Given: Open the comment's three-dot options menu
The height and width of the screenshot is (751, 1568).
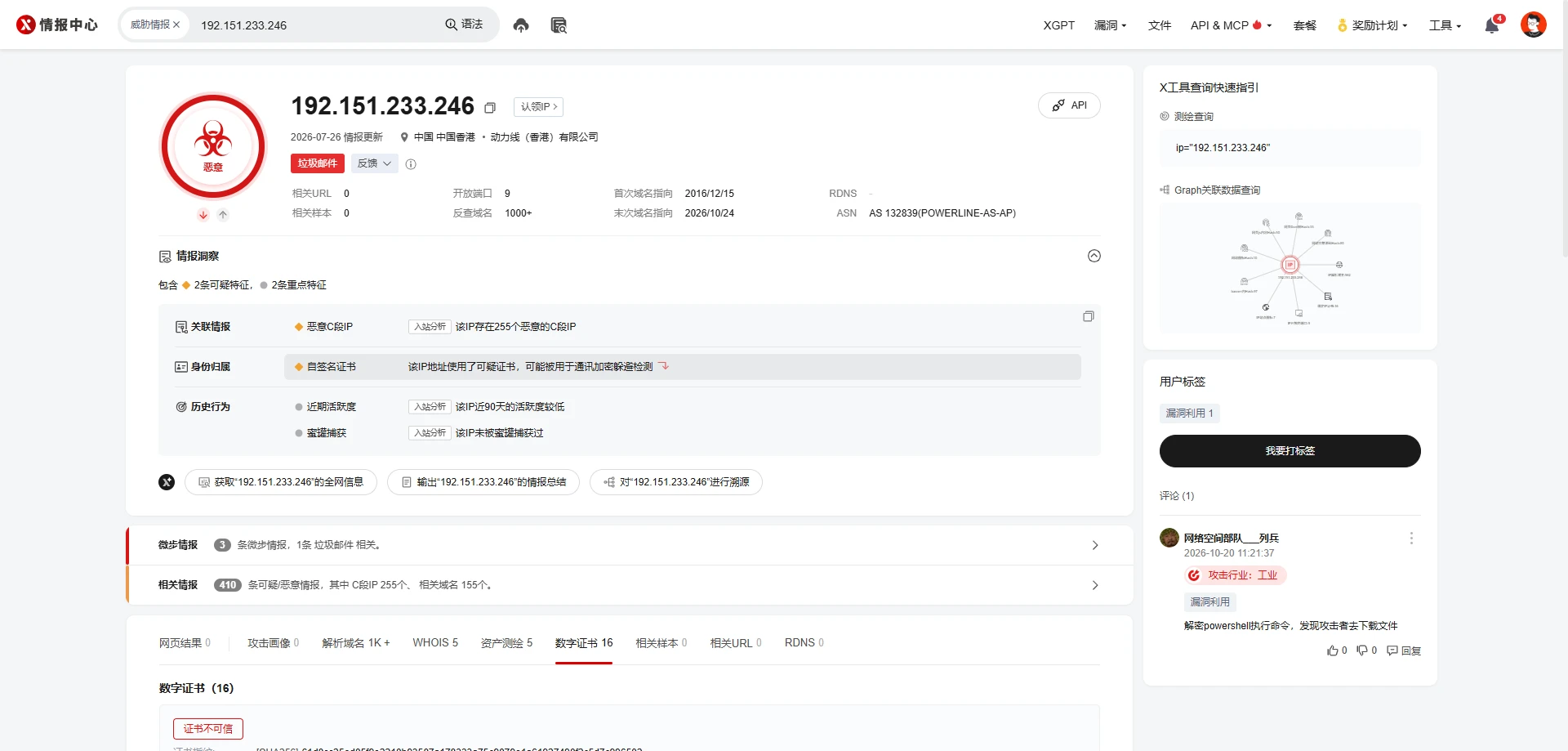Looking at the screenshot, I should pos(1411,538).
